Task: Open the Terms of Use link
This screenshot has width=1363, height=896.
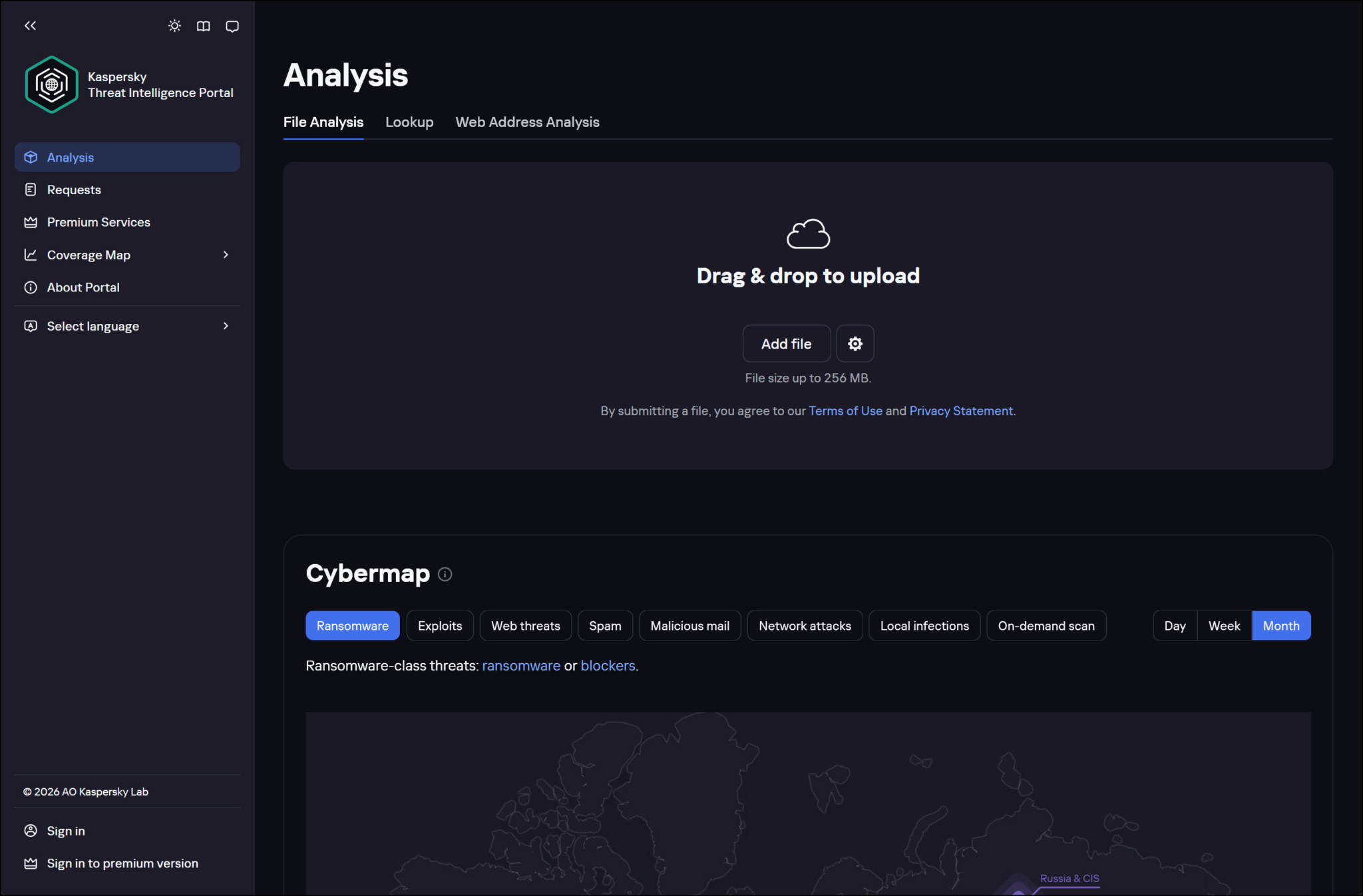Action: pyautogui.click(x=845, y=411)
